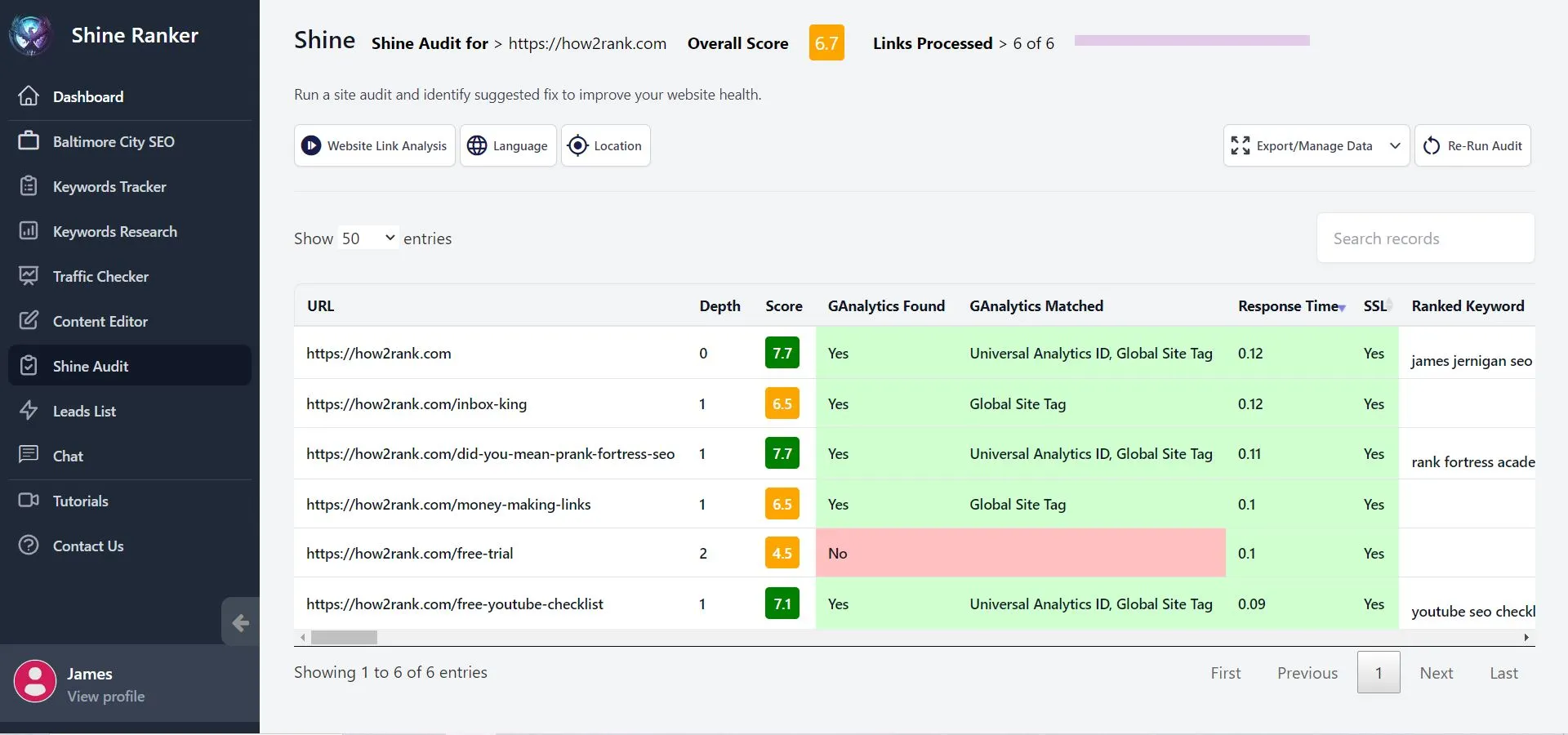
Task: Click the Keywords Research chart icon
Action: click(x=29, y=230)
